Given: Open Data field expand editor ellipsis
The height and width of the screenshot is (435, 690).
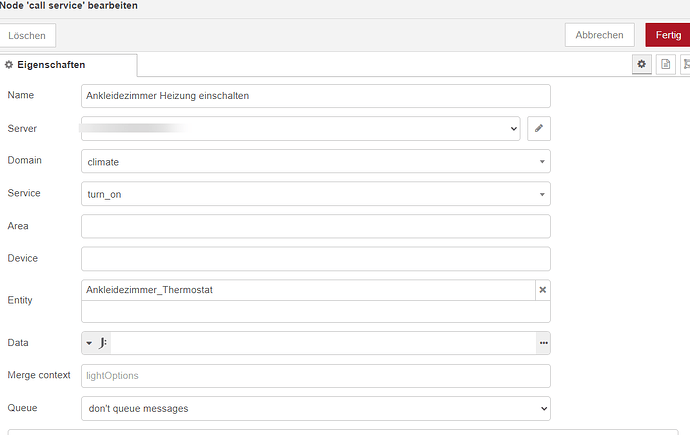Looking at the screenshot, I should pyautogui.click(x=543, y=343).
